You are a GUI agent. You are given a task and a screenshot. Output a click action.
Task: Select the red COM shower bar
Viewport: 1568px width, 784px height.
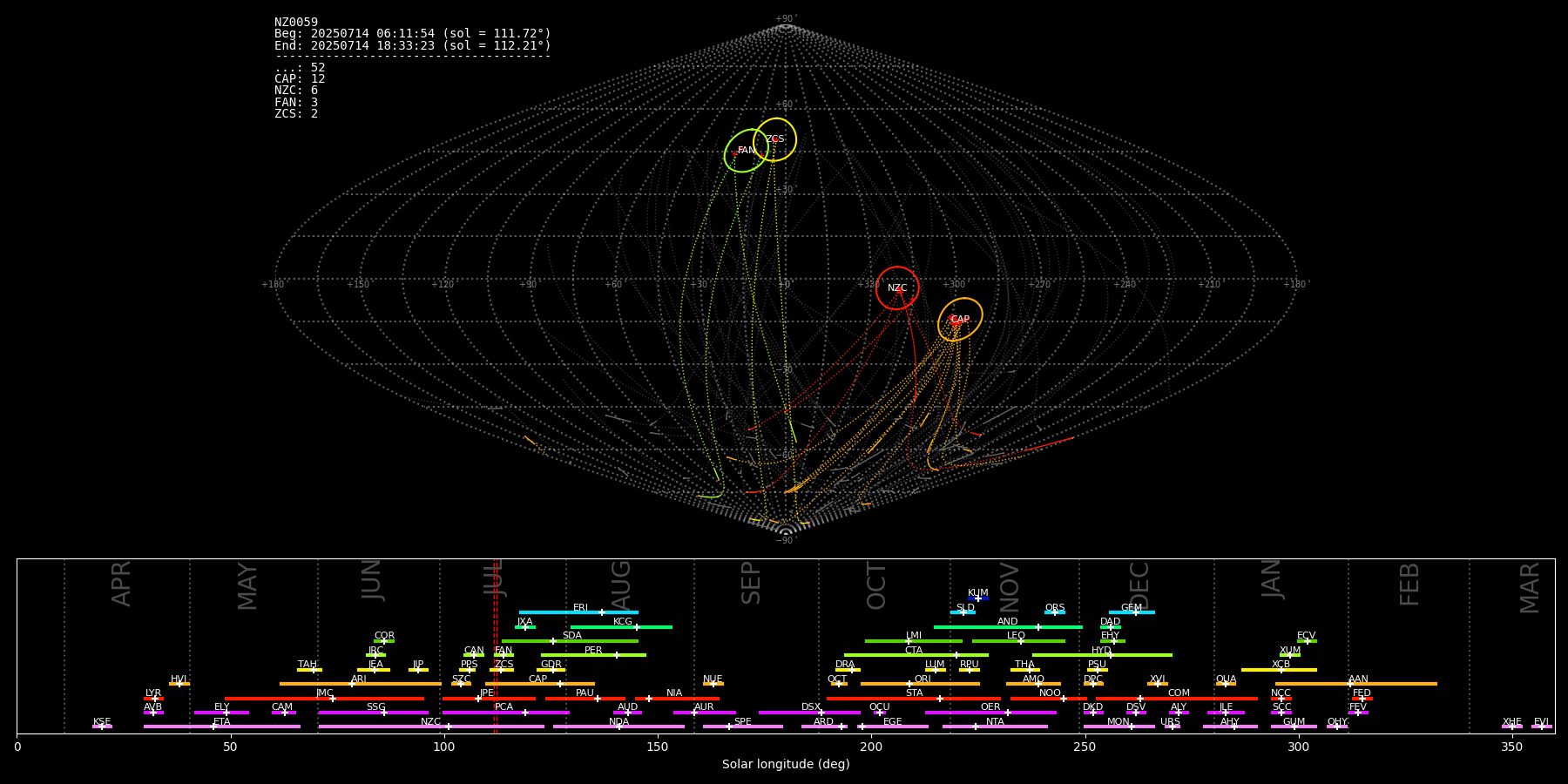point(1178,698)
